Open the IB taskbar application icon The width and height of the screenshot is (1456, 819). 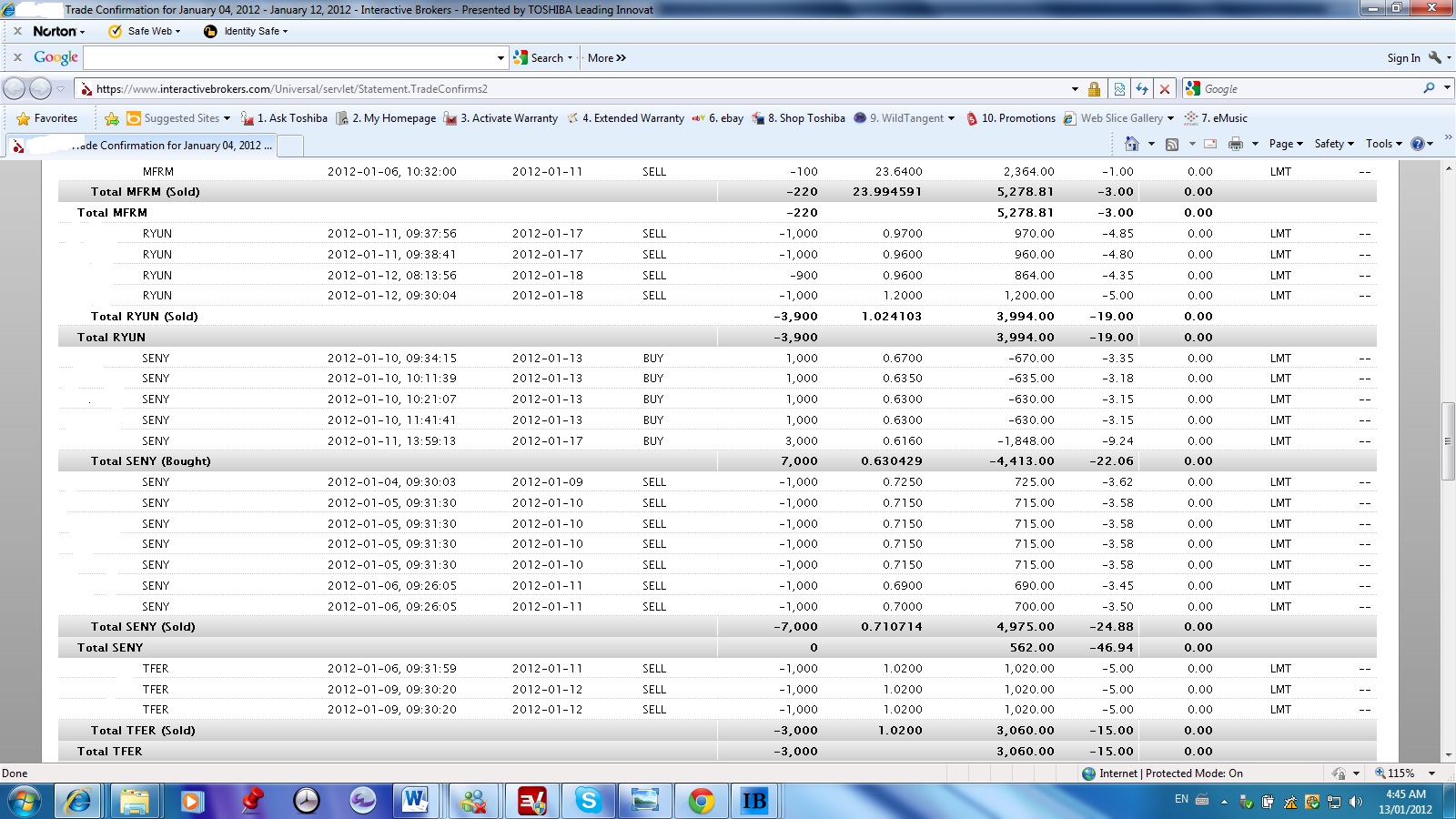pyautogui.click(x=754, y=801)
